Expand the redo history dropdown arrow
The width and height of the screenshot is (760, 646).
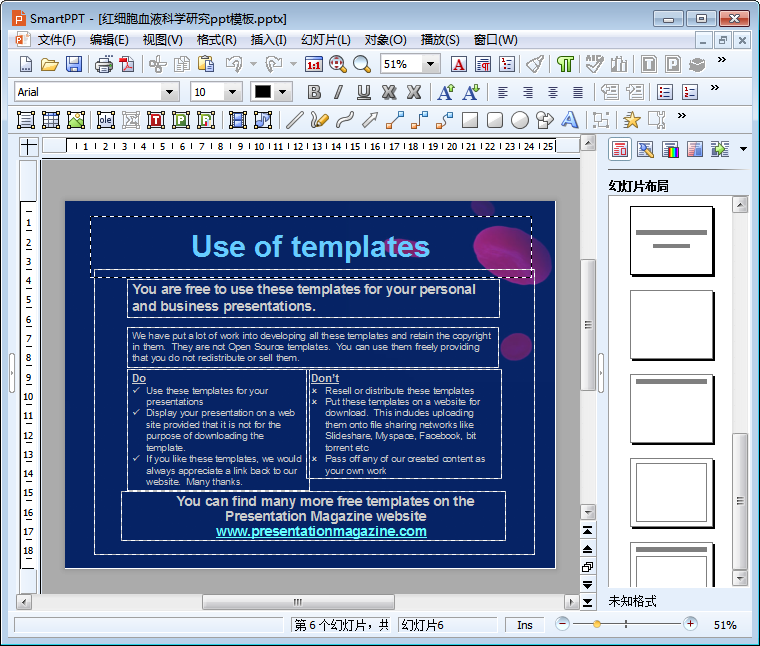tap(293, 64)
